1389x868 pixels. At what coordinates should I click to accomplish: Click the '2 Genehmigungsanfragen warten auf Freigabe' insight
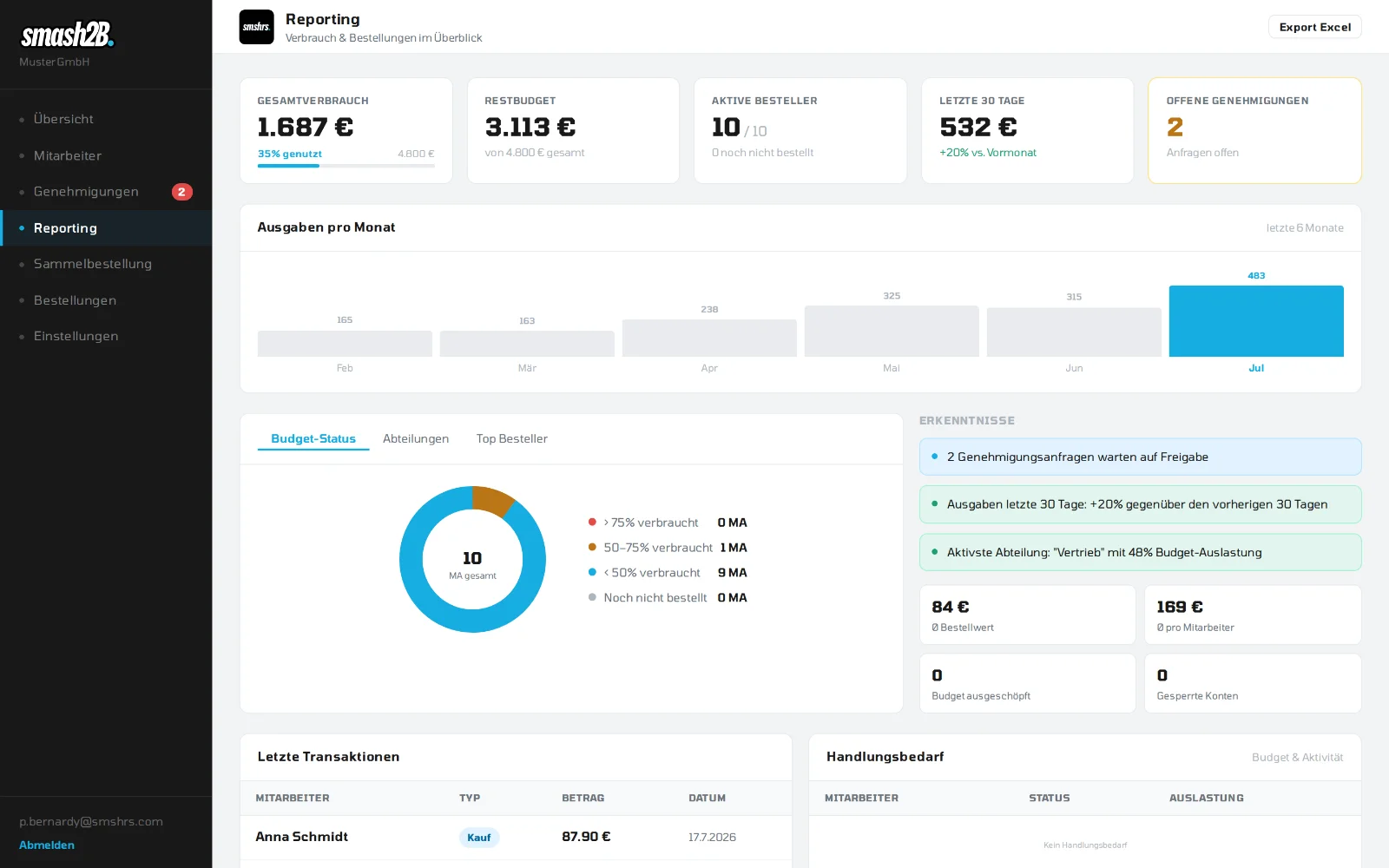pyautogui.click(x=1140, y=457)
